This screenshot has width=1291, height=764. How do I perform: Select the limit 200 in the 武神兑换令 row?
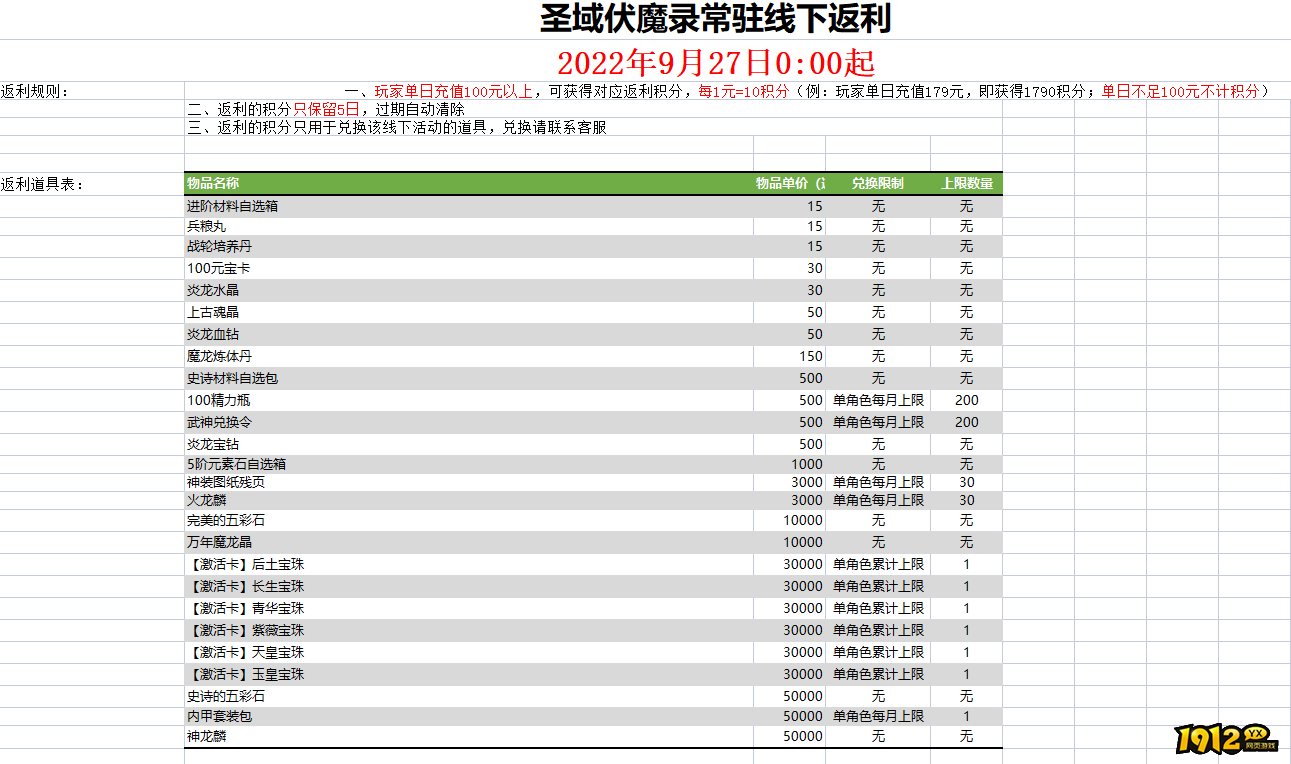(x=967, y=422)
